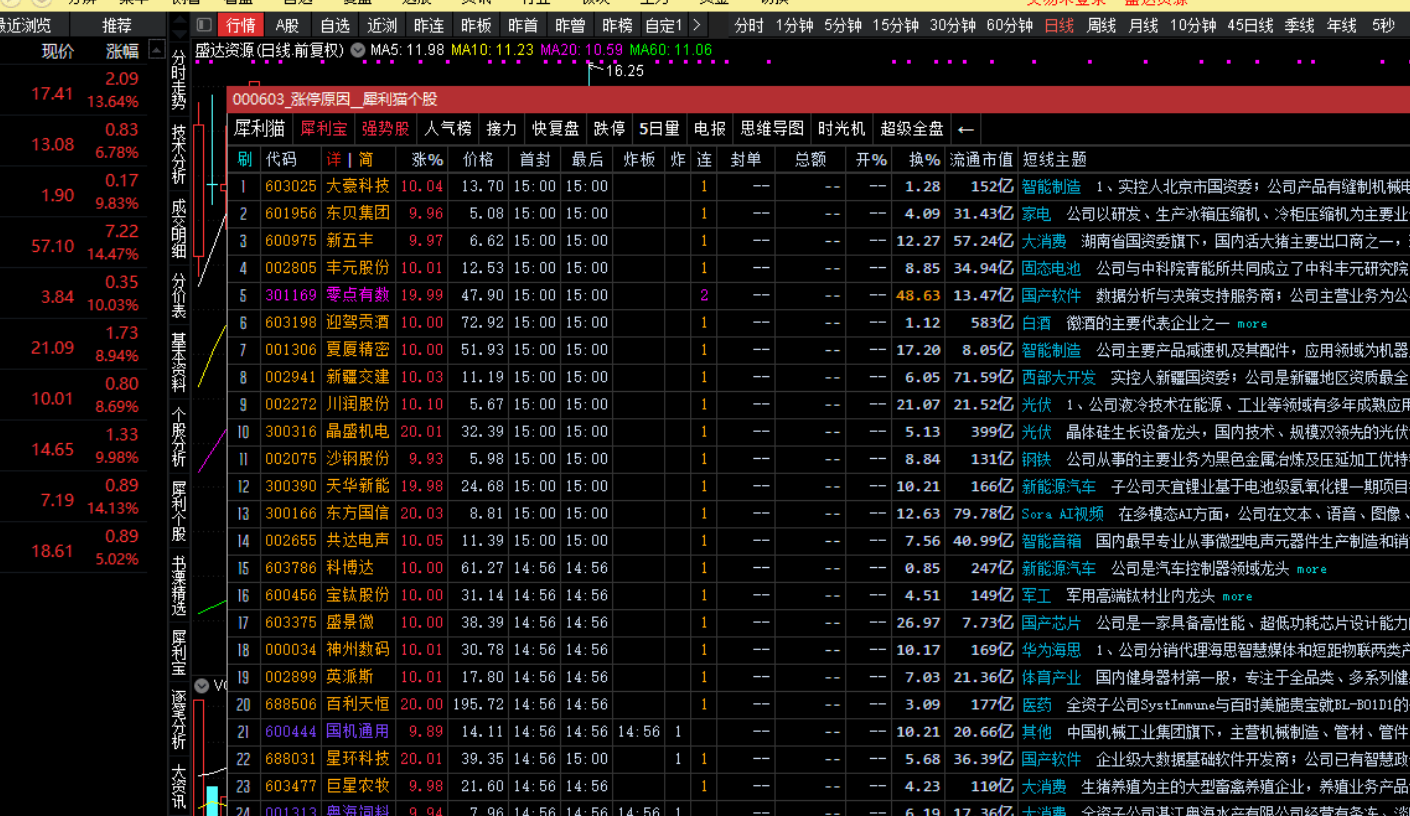
Task: Toggle the panel layout icon left of 行情 tab
Action: [x=204, y=25]
